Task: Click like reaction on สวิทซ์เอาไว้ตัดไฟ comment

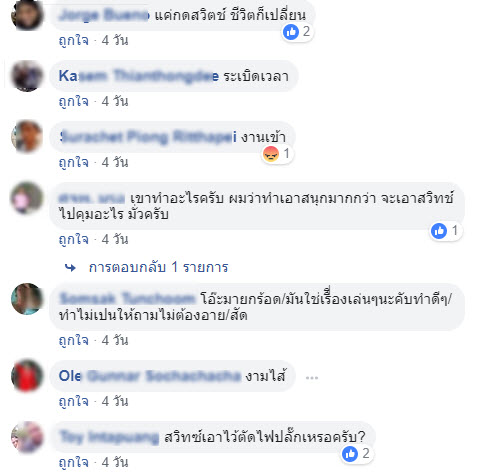Action: [350, 454]
